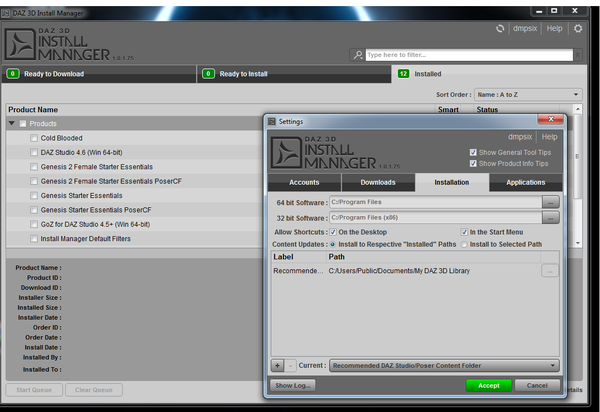Open Help in Settings dialog
Screen dimensions: 600x412
tap(549, 137)
